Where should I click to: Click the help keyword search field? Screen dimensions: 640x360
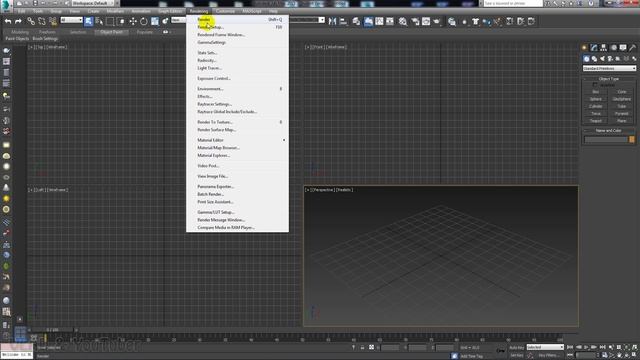(513, 3)
